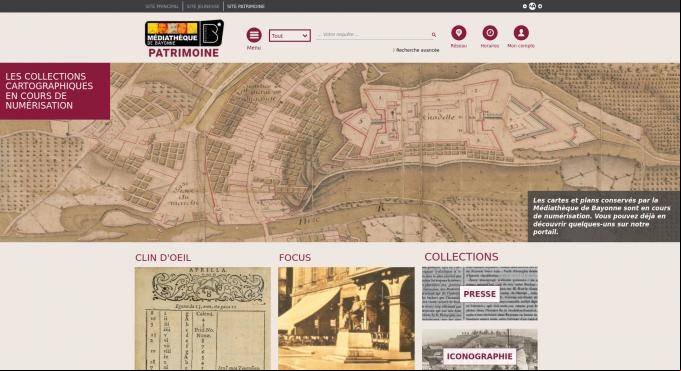Click into the Votre requête search field
The height and width of the screenshot is (371, 681).
click(x=374, y=35)
